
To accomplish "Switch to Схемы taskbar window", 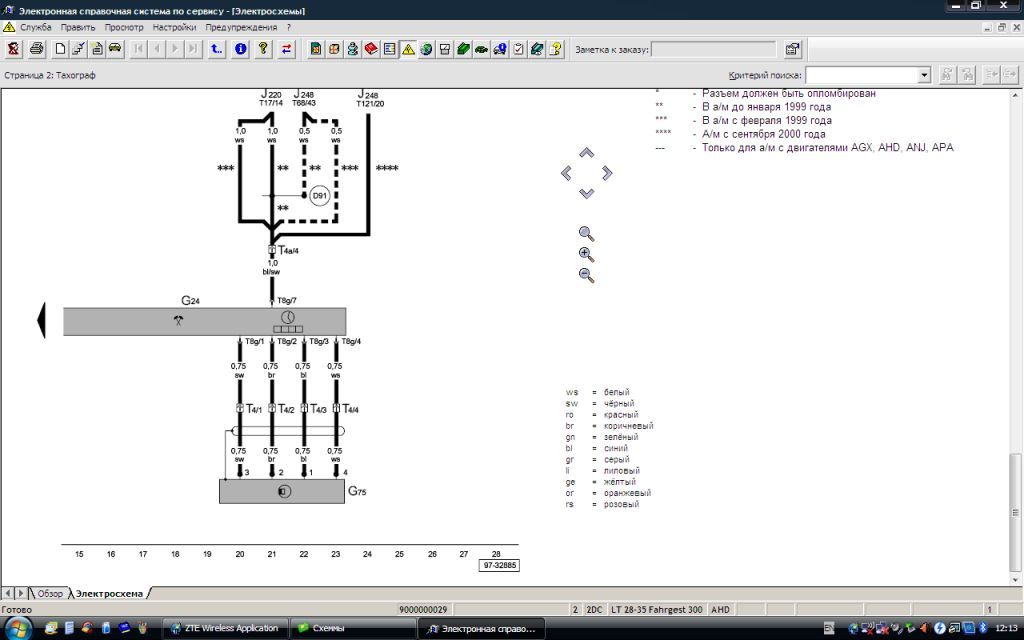I will click(x=353, y=628).
